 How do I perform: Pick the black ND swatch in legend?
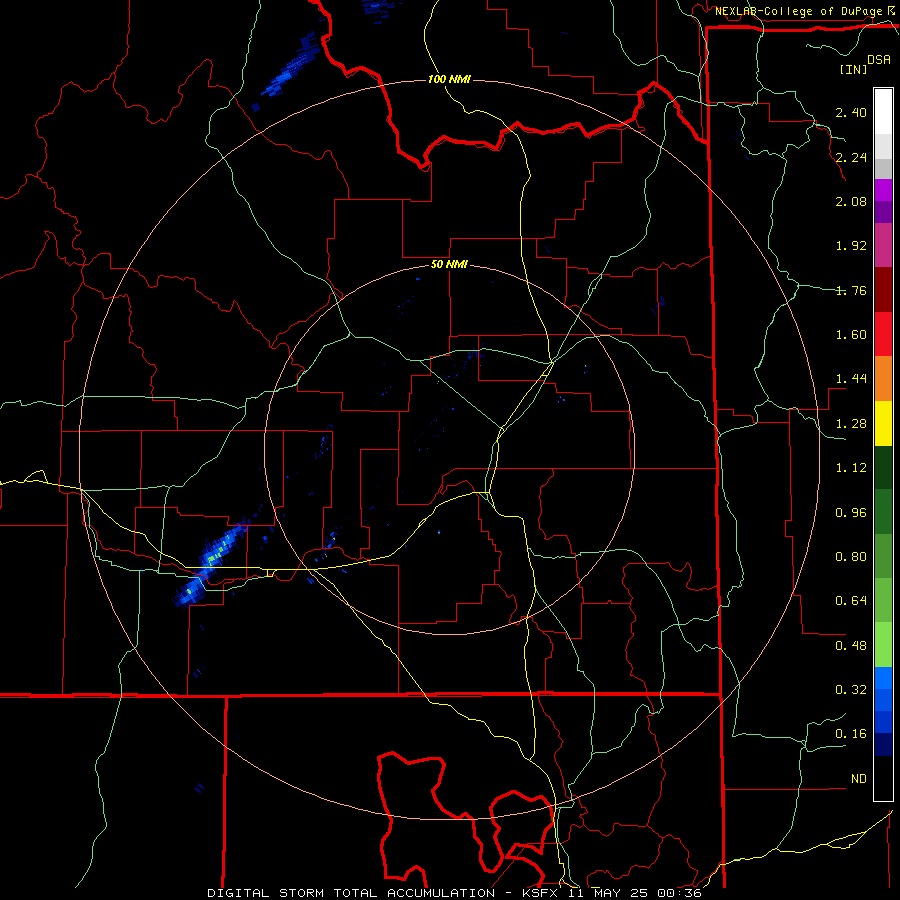tap(883, 778)
